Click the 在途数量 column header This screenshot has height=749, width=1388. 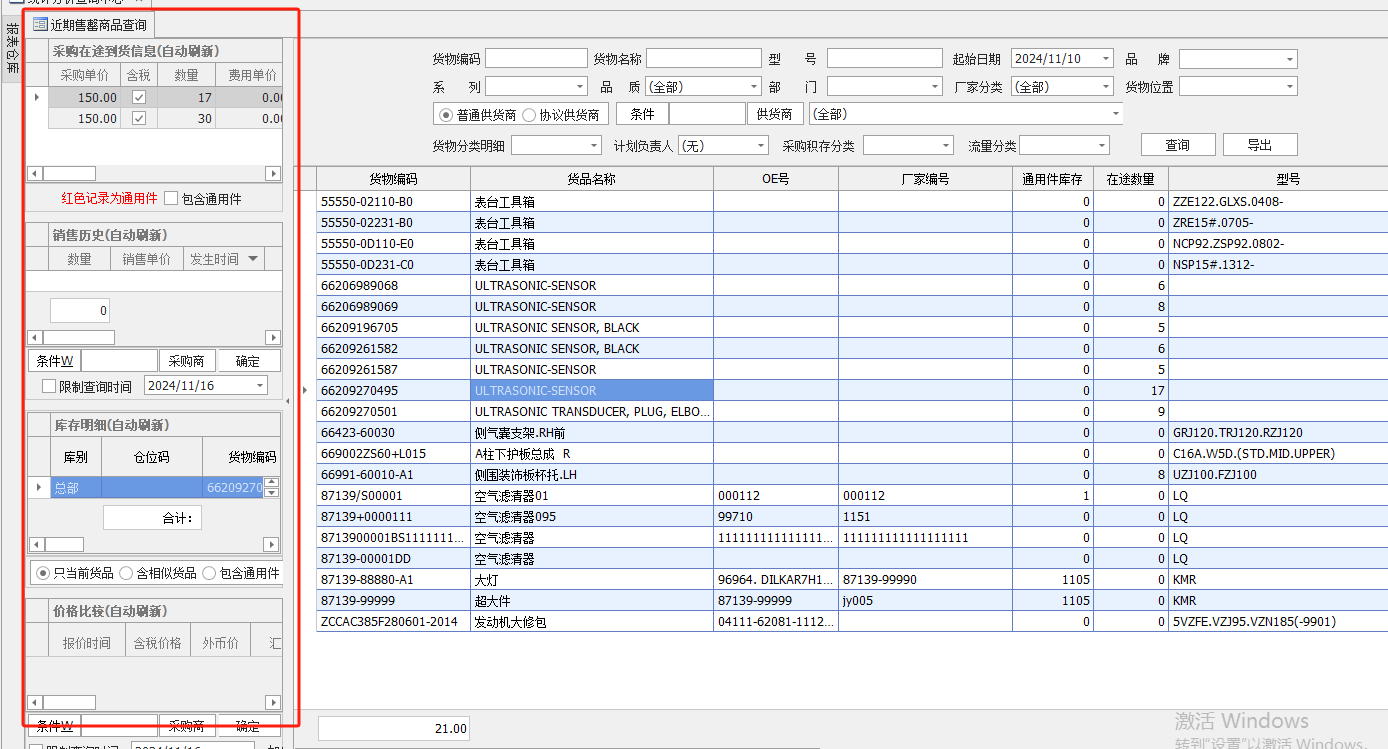click(x=1130, y=179)
